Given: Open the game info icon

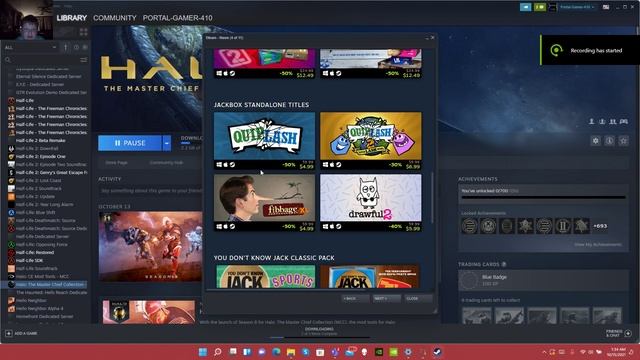Looking at the screenshot, I should click(x=609, y=141).
